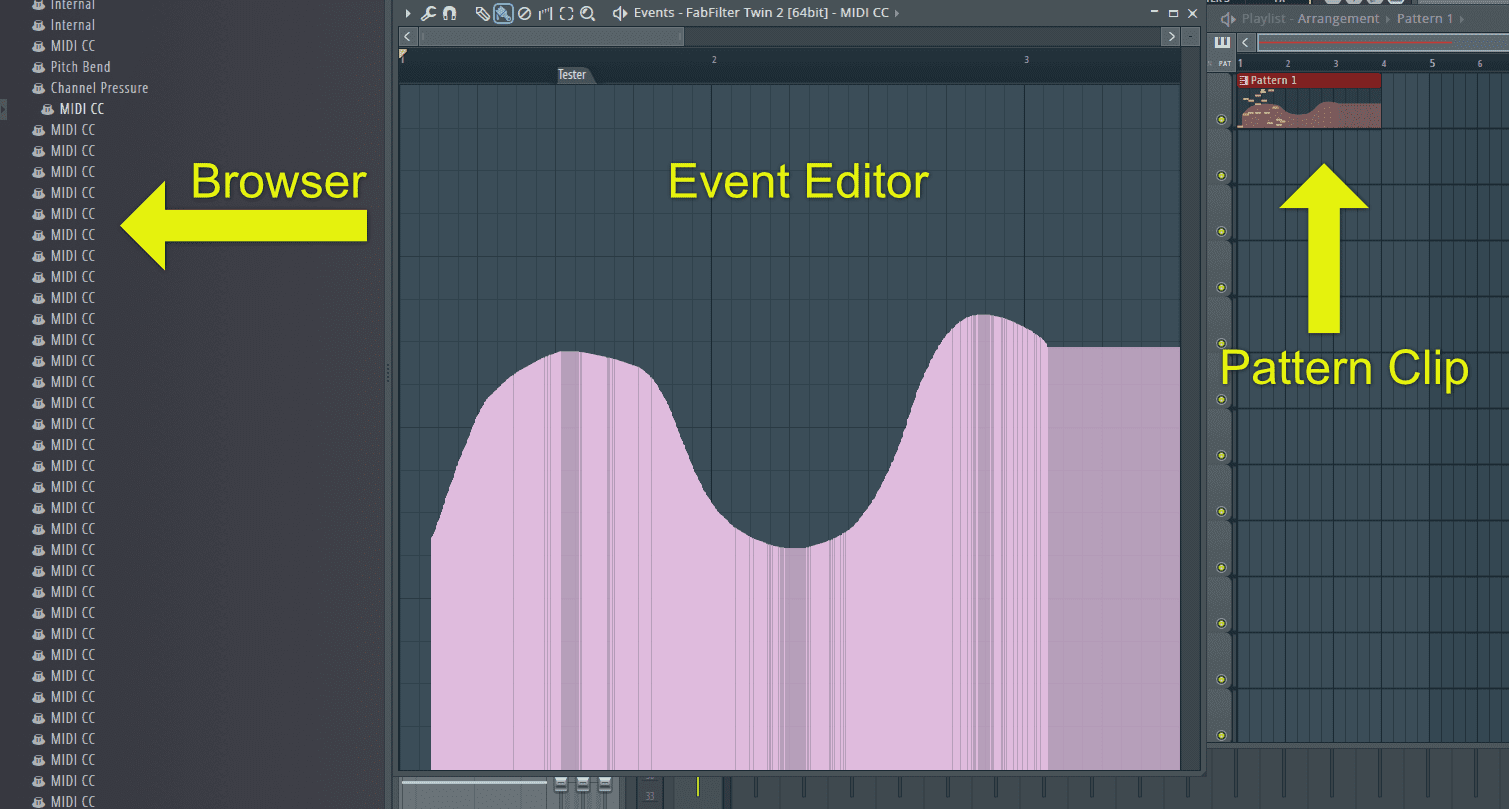Select the rectangular Select tool

tap(565, 13)
